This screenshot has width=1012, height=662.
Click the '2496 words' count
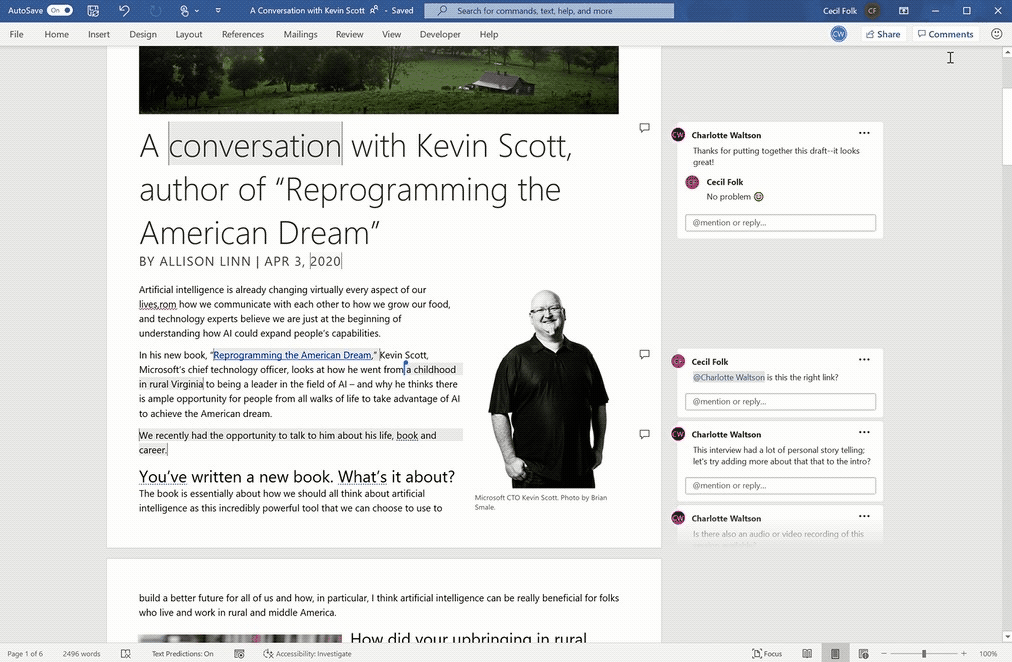81,654
